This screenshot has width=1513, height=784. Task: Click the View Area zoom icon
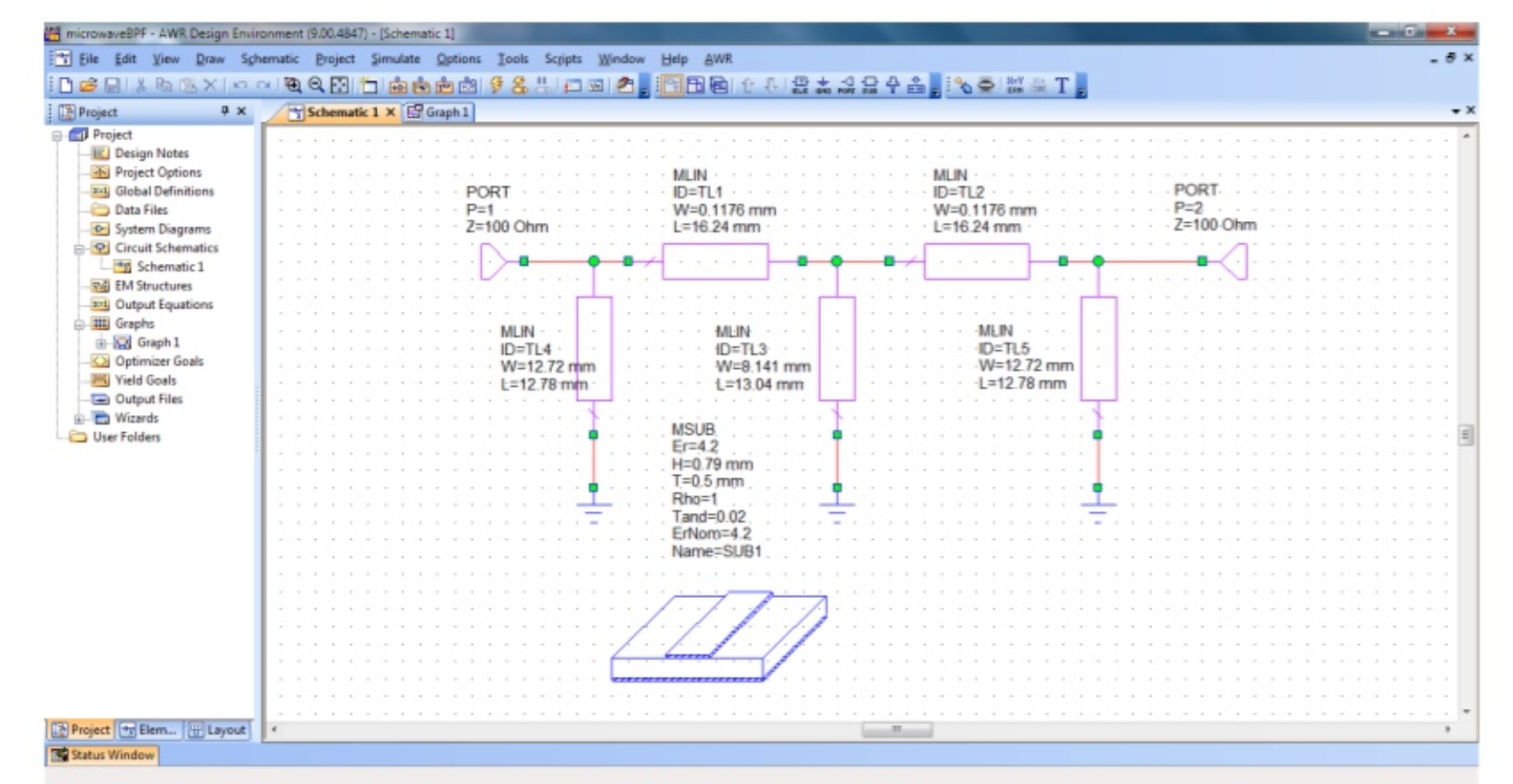pyautogui.click(x=292, y=85)
